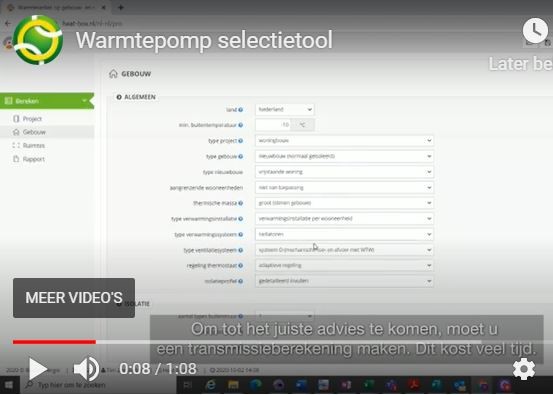Open the type project dropdown
The height and width of the screenshot is (395, 553).
point(344,140)
